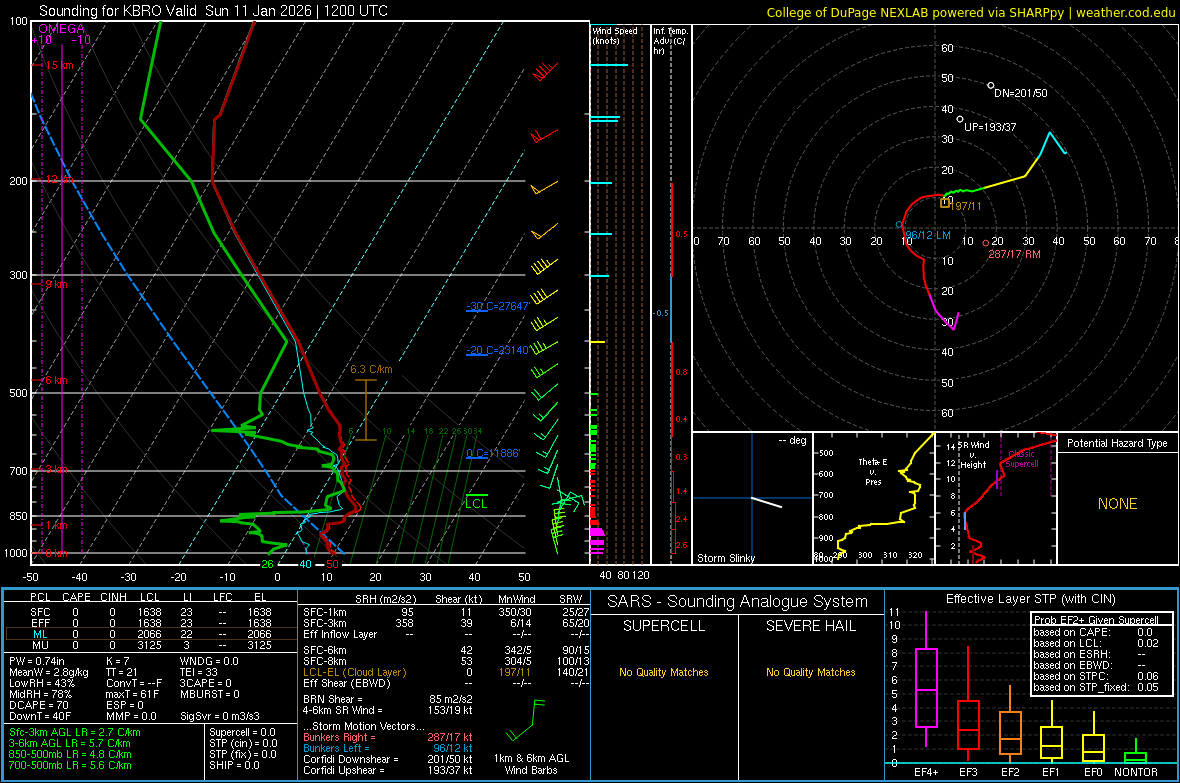
Task: Click 'No Quality Matches' under SEVERE HAIL
Action: click(x=810, y=672)
